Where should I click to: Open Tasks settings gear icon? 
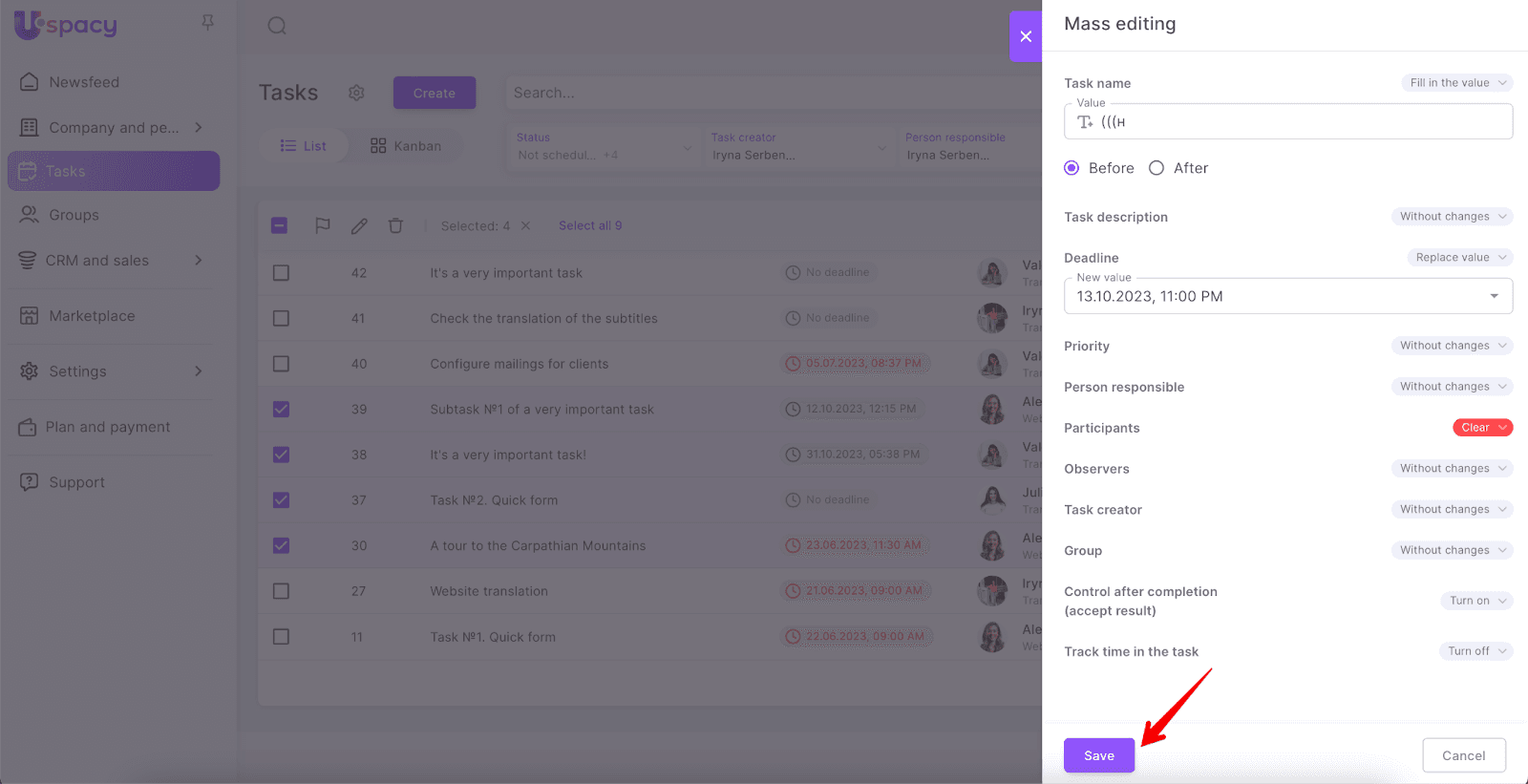point(356,93)
